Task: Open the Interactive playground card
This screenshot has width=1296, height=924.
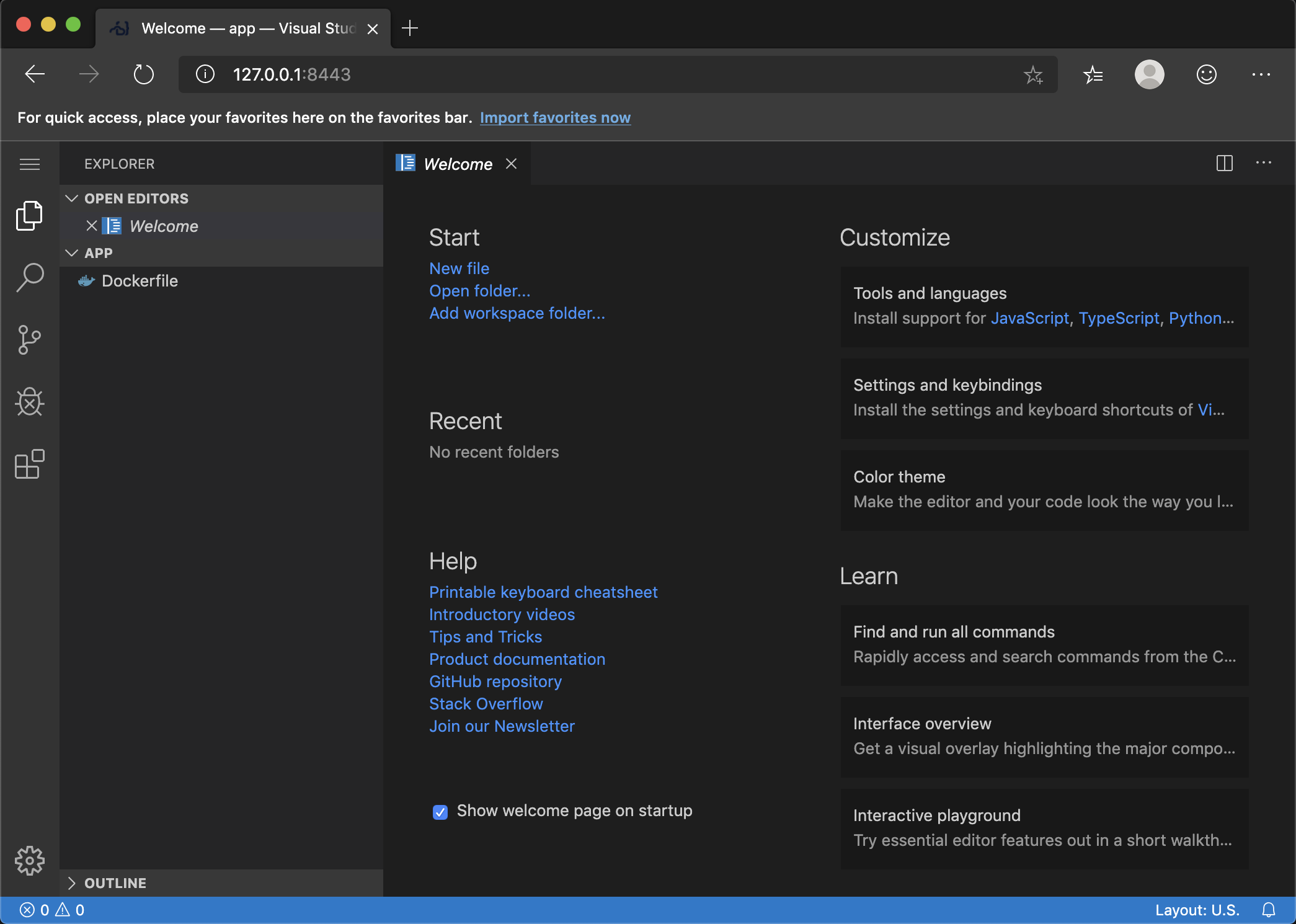Action: click(x=1044, y=828)
